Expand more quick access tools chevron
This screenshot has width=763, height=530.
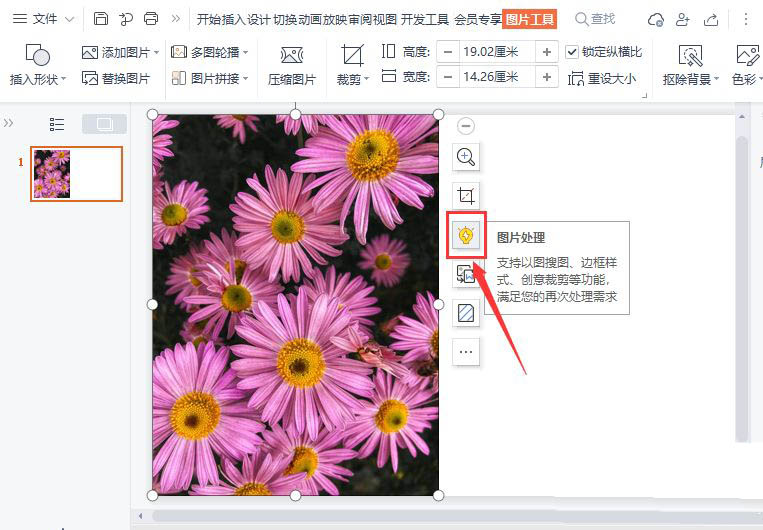pos(176,19)
